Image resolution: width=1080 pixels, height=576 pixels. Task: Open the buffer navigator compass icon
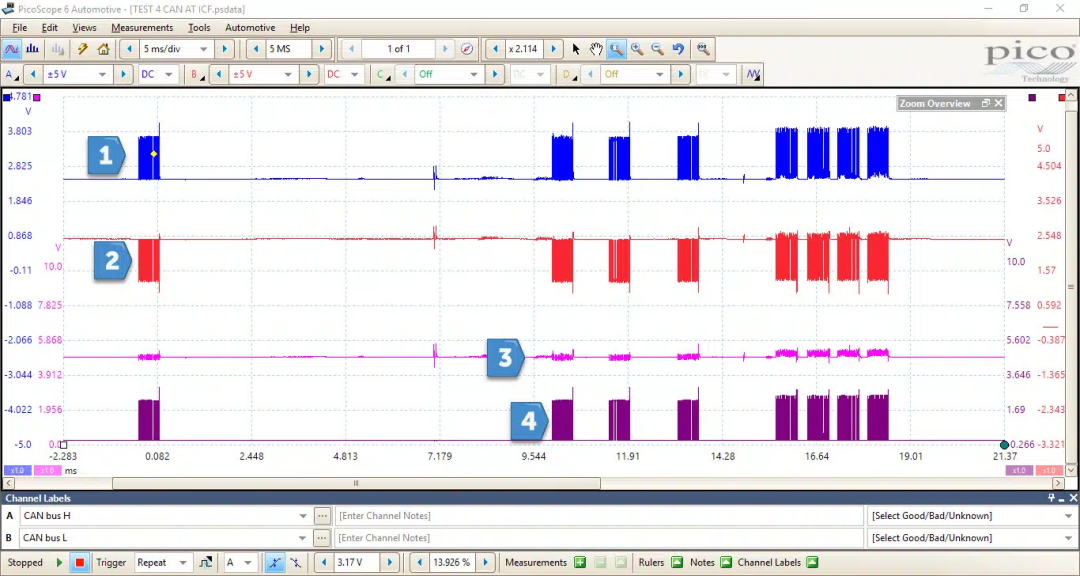coord(467,49)
